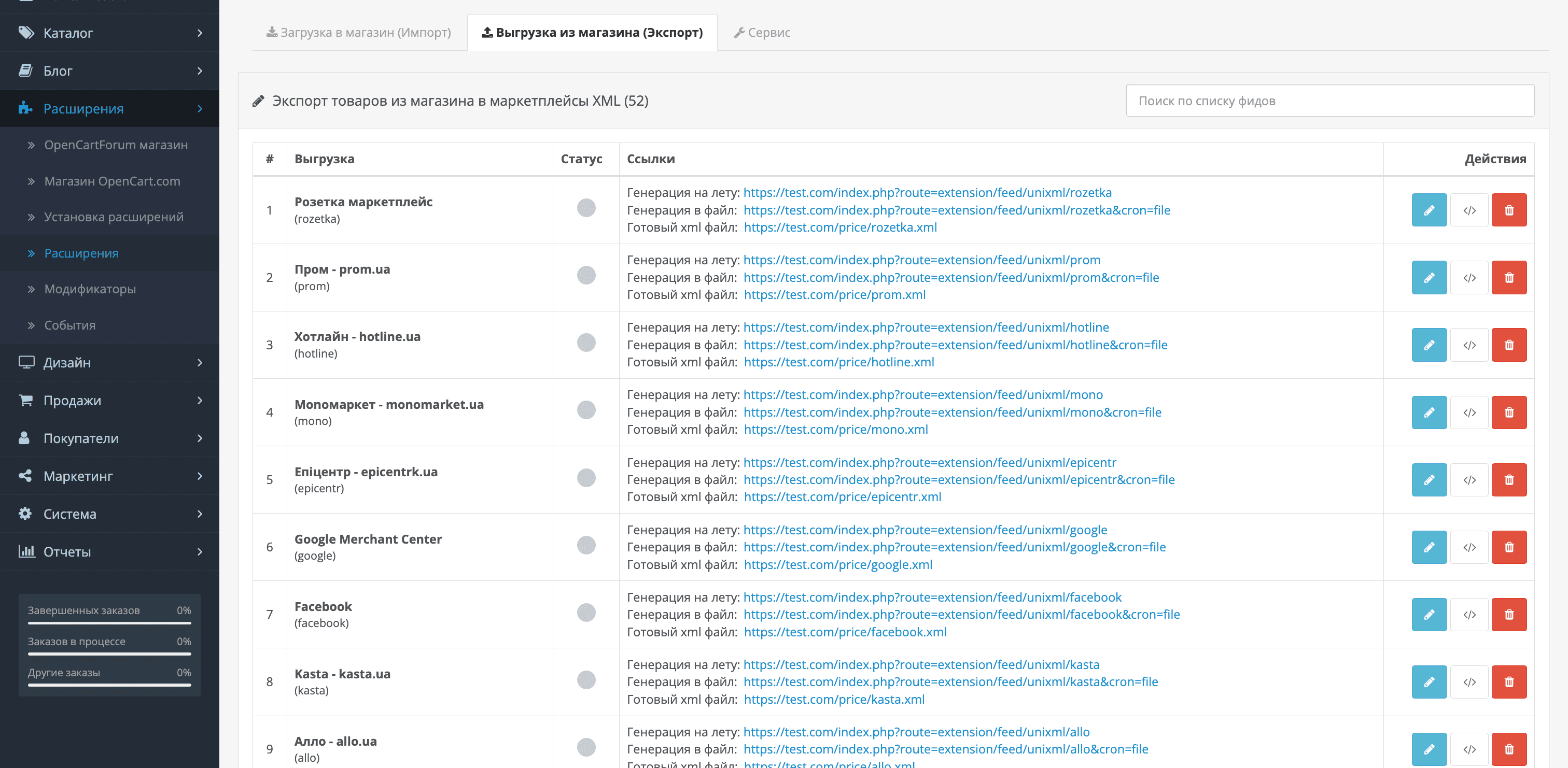Toggle status of the Facebook feed

tap(586, 612)
